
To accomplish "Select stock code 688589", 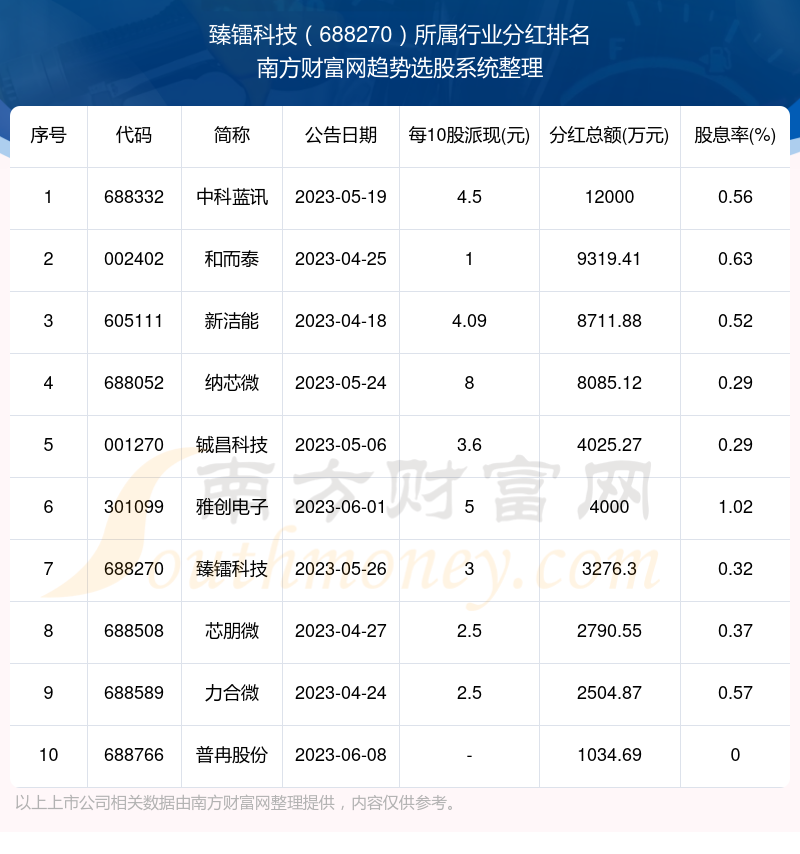I will 134,694.
